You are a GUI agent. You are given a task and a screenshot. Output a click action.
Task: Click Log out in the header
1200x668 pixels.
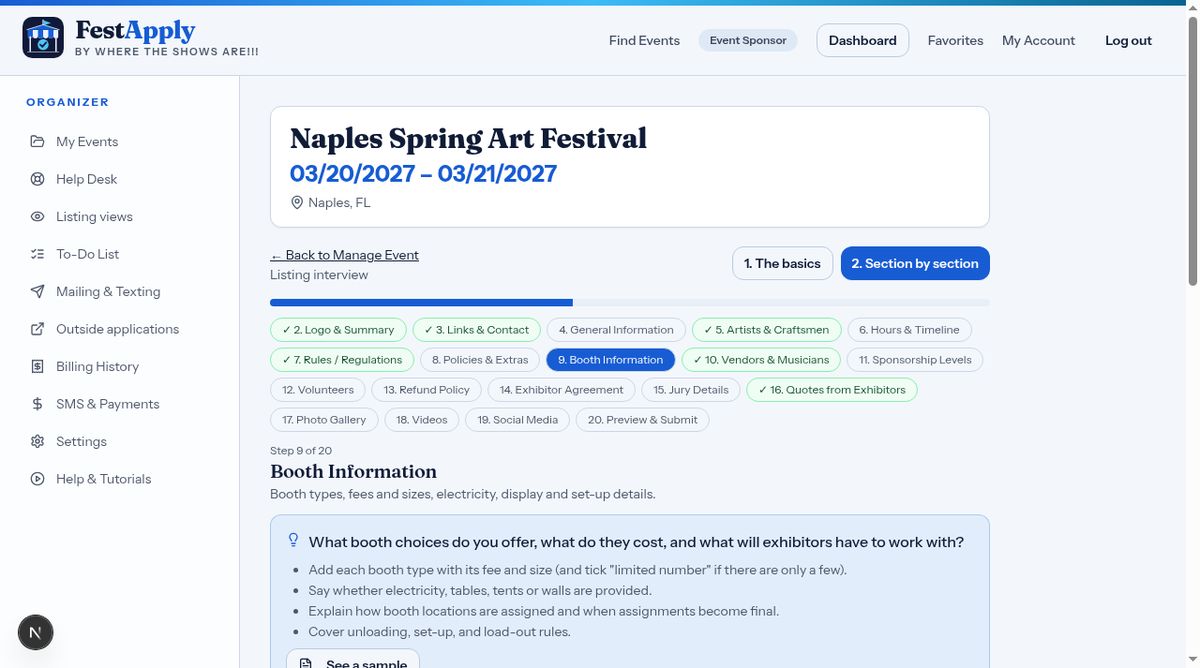coord(1128,41)
